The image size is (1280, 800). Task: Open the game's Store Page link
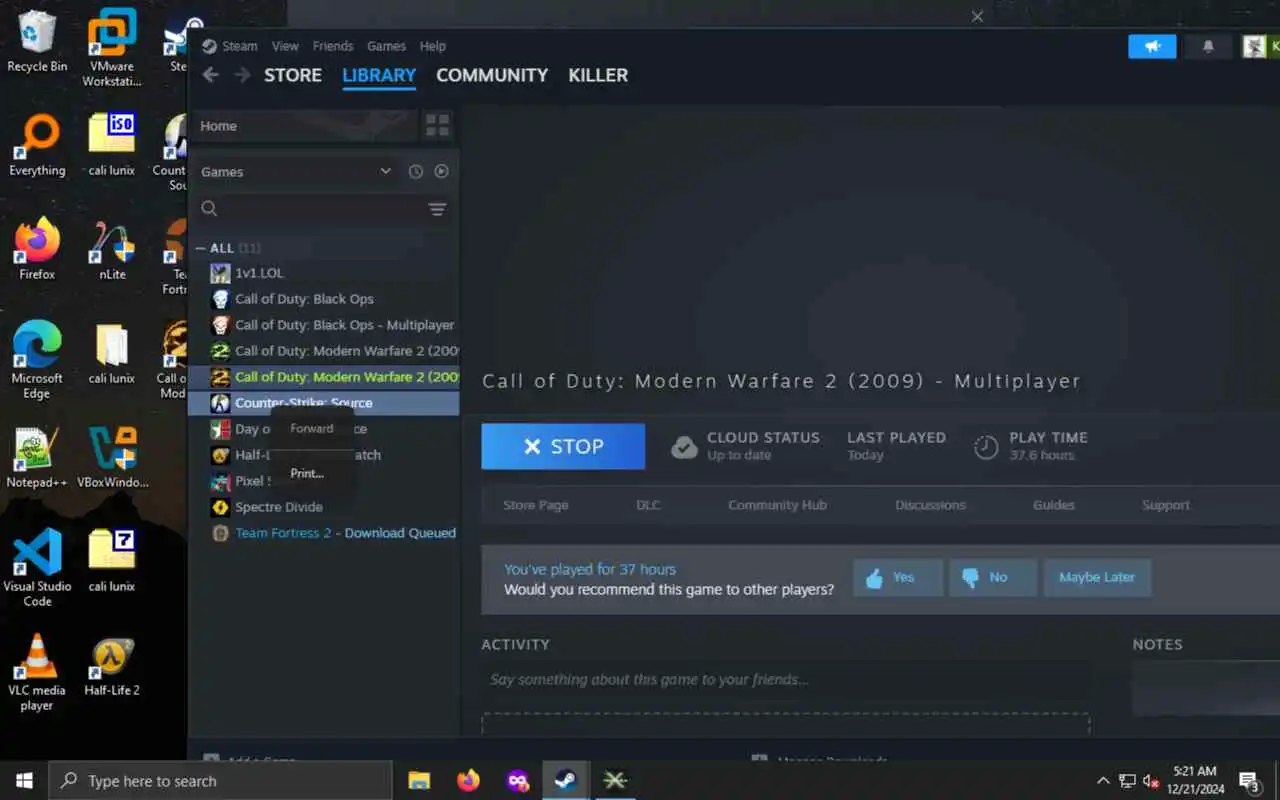click(x=536, y=505)
